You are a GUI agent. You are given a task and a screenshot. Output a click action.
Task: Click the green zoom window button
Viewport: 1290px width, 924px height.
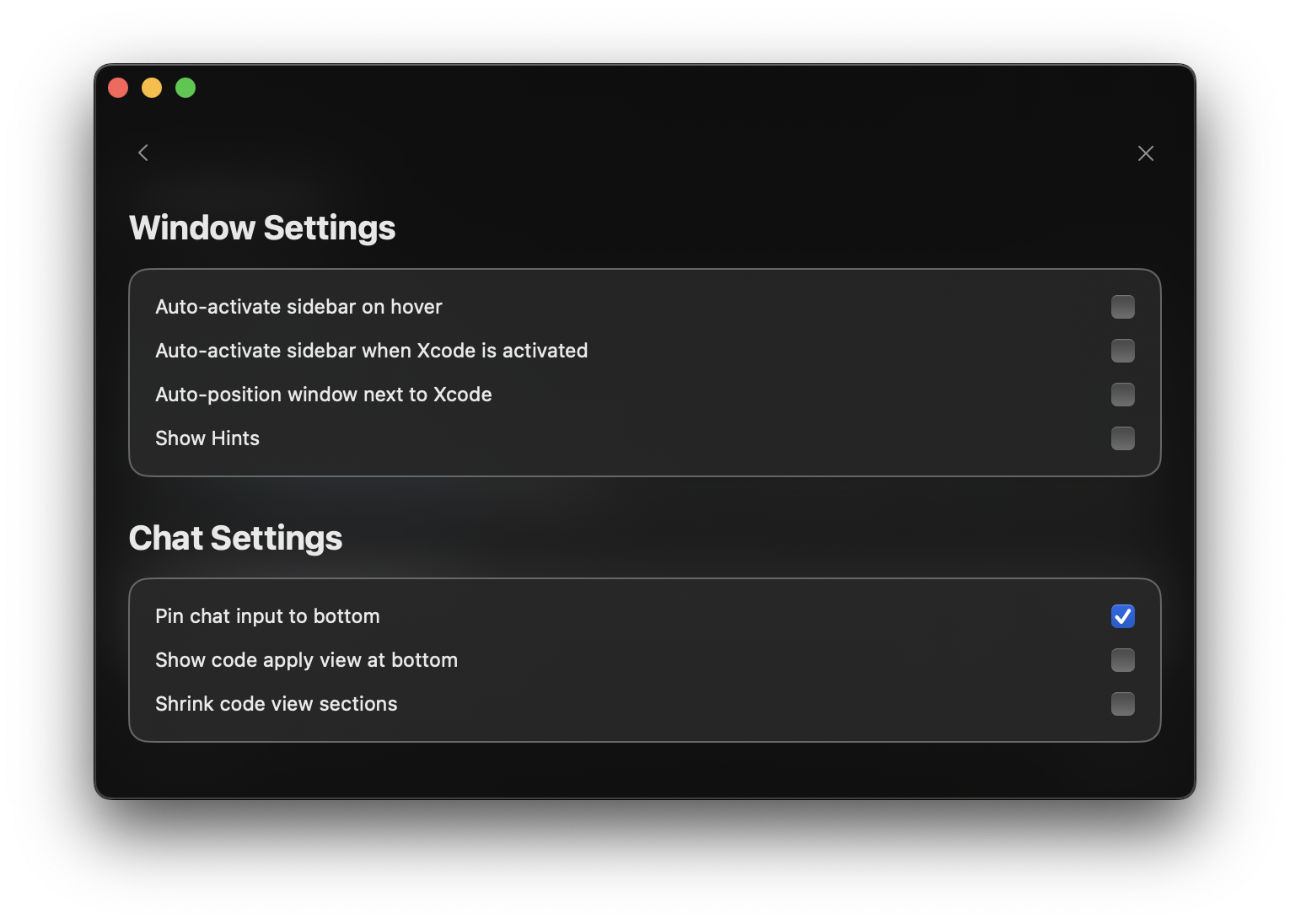click(185, 88)
